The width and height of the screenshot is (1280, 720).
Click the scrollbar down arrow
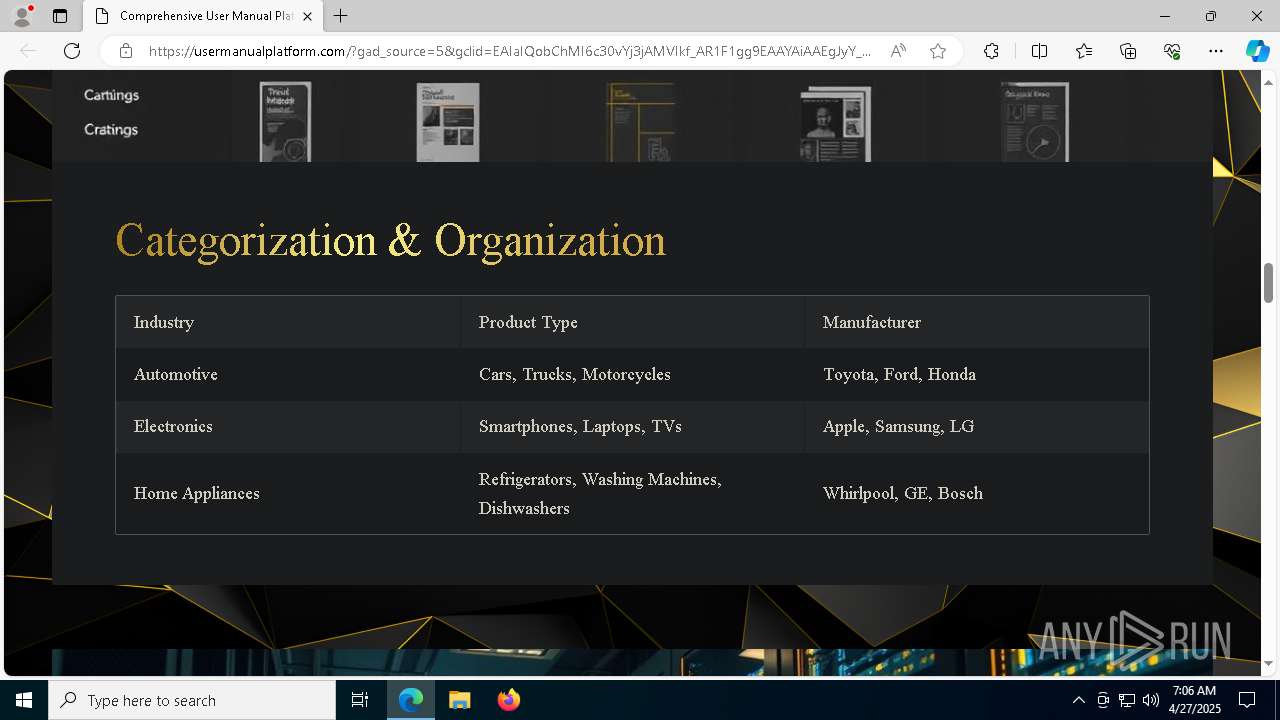pos(1269,663)
